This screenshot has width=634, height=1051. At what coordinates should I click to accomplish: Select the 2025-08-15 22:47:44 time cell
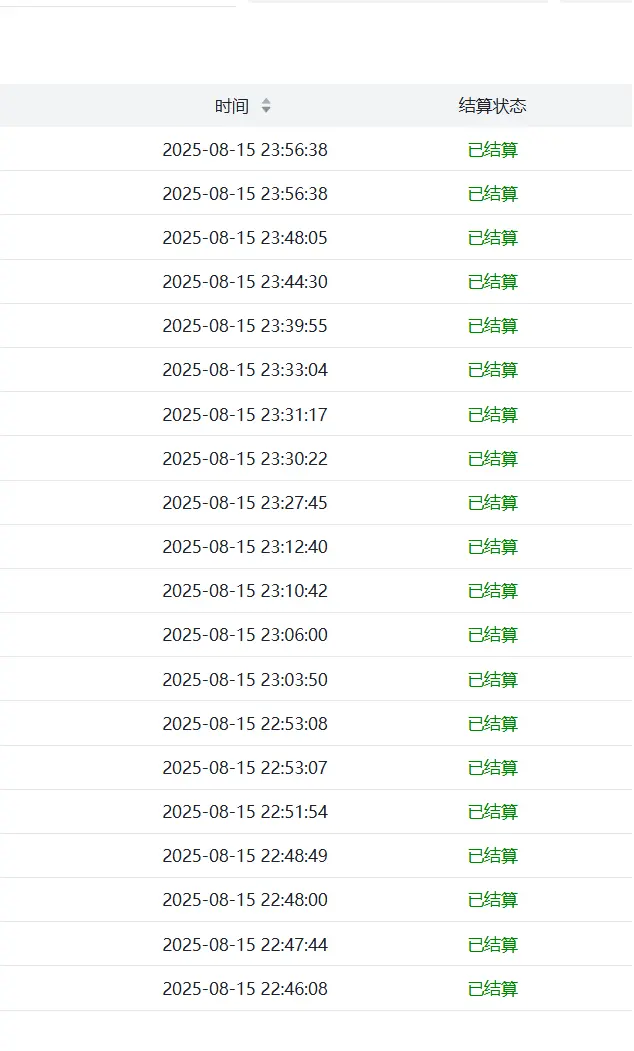click(245, 945)
